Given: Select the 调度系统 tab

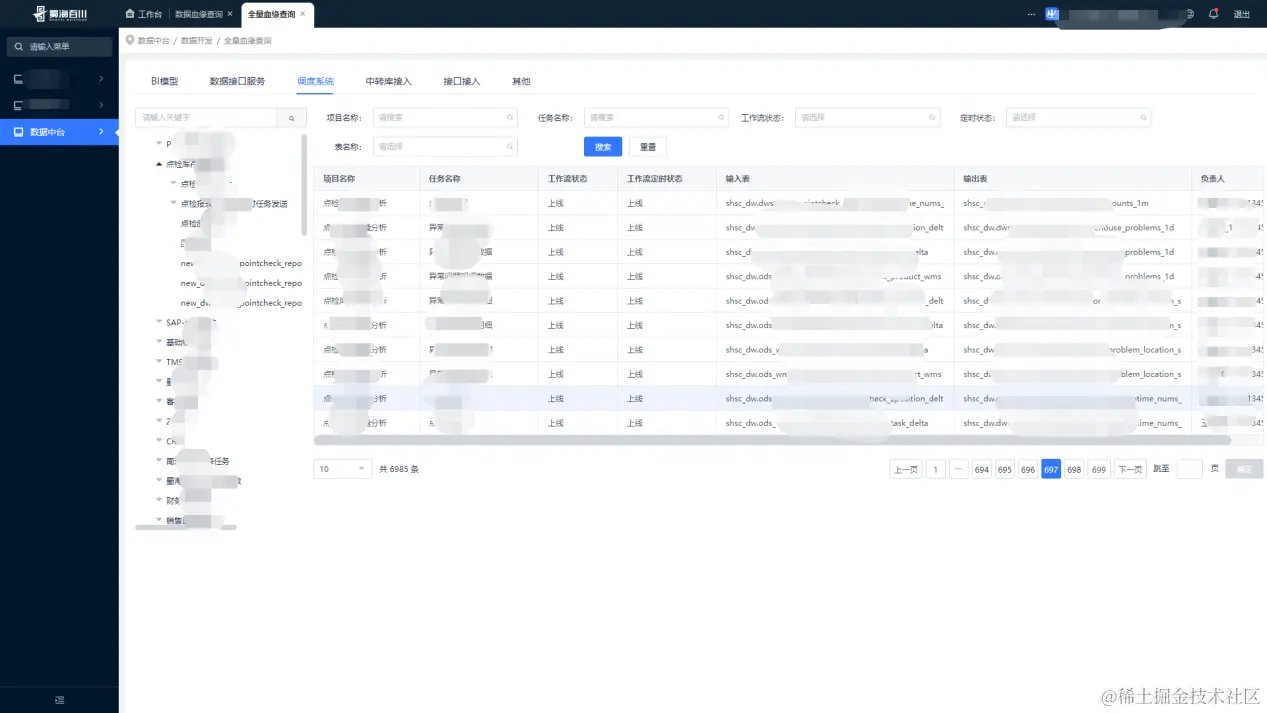Looking at the screenshot, I should tap(315, 81).
